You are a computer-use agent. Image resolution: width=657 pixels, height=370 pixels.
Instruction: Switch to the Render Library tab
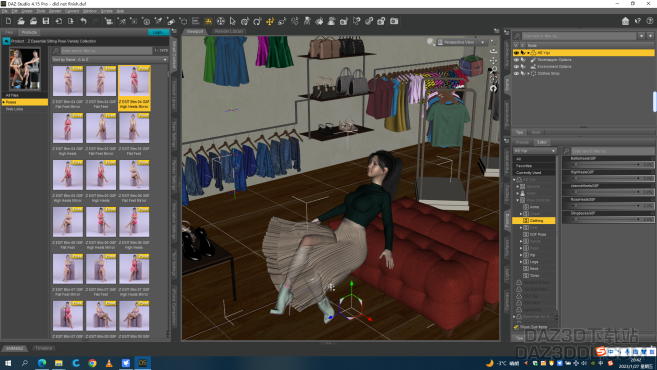point(229,31)
